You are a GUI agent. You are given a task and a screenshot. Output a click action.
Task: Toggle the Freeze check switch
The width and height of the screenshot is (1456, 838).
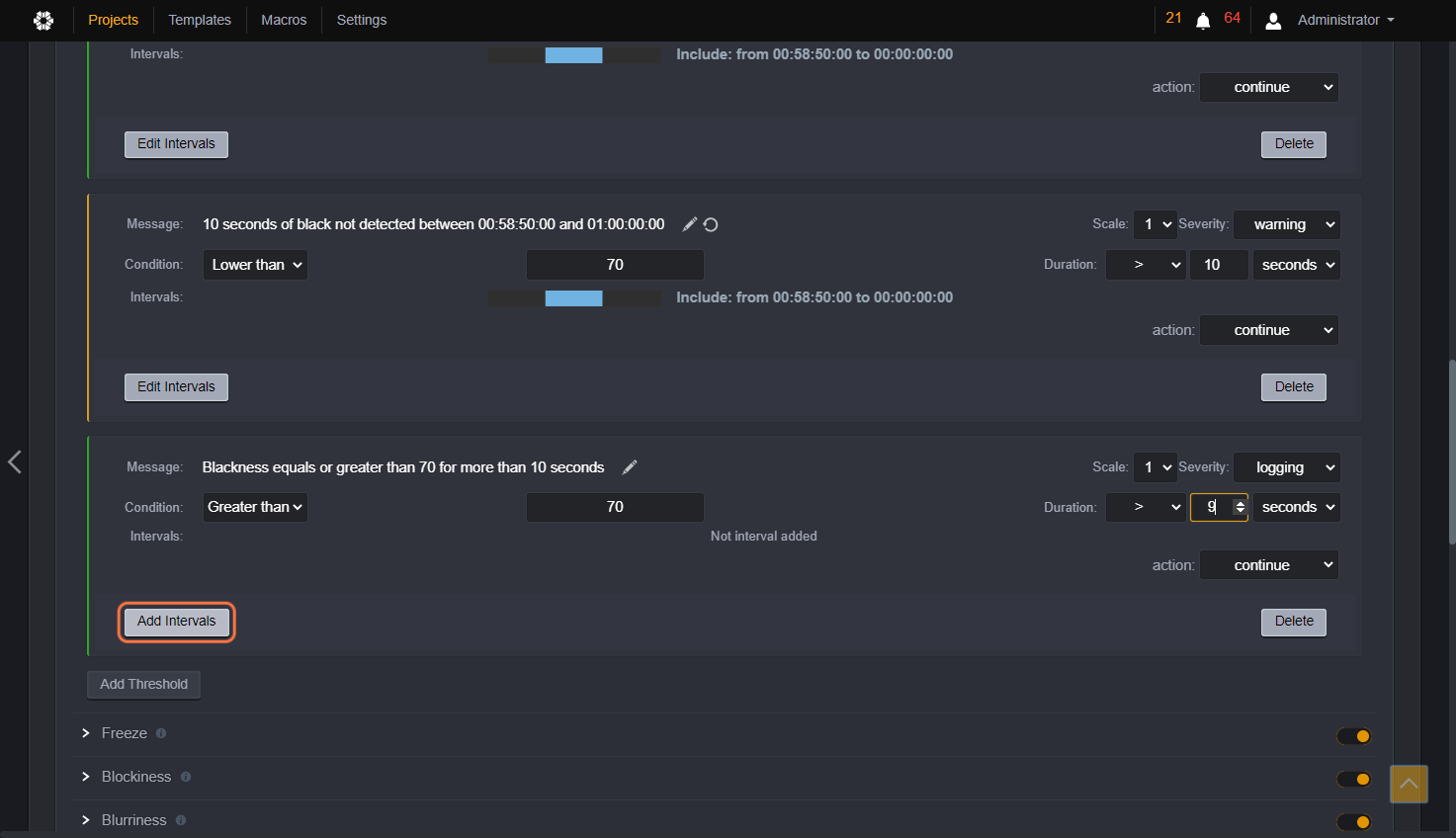tap(1354, 735)
